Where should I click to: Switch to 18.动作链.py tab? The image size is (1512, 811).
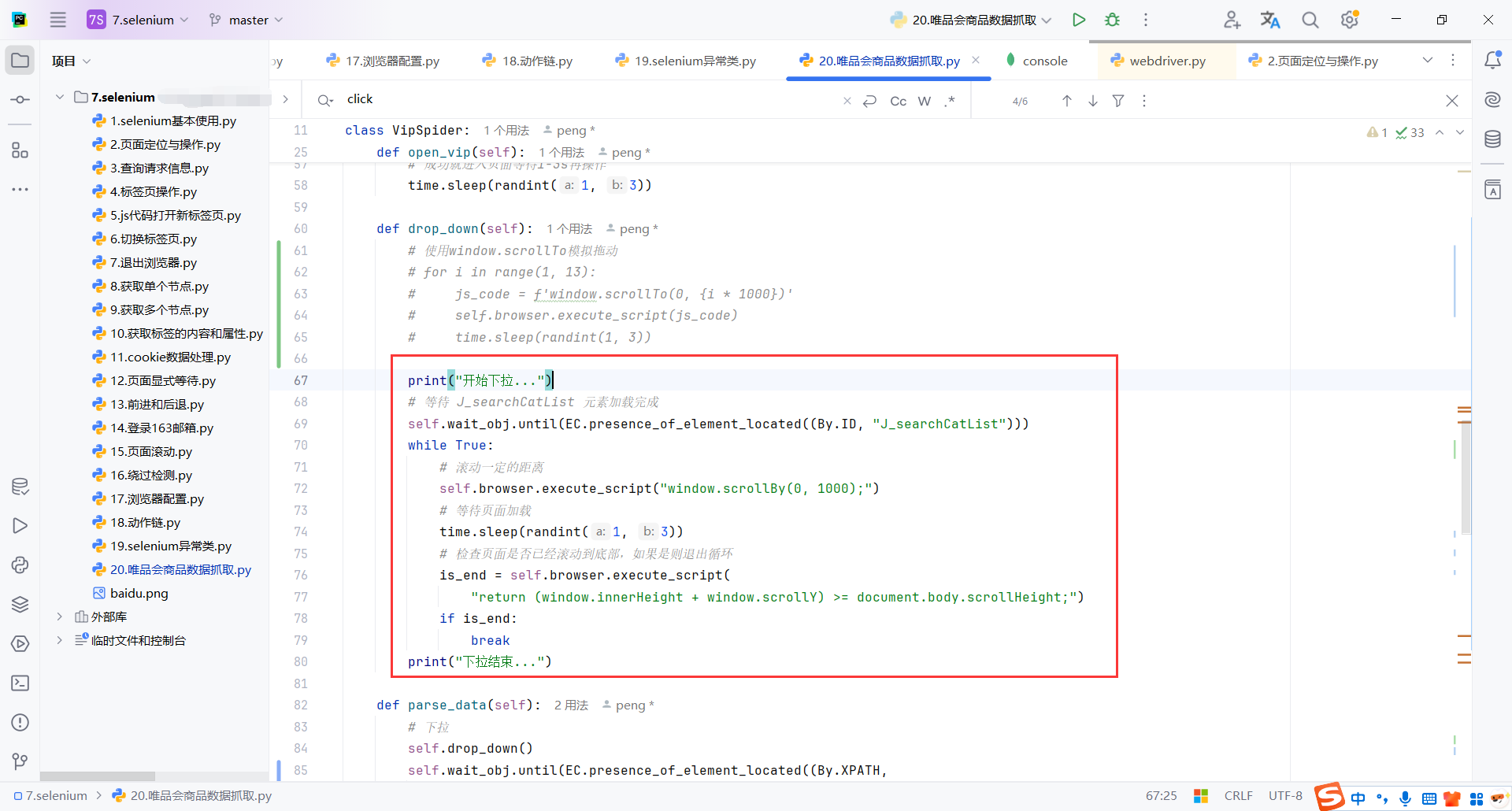[528, 61]
